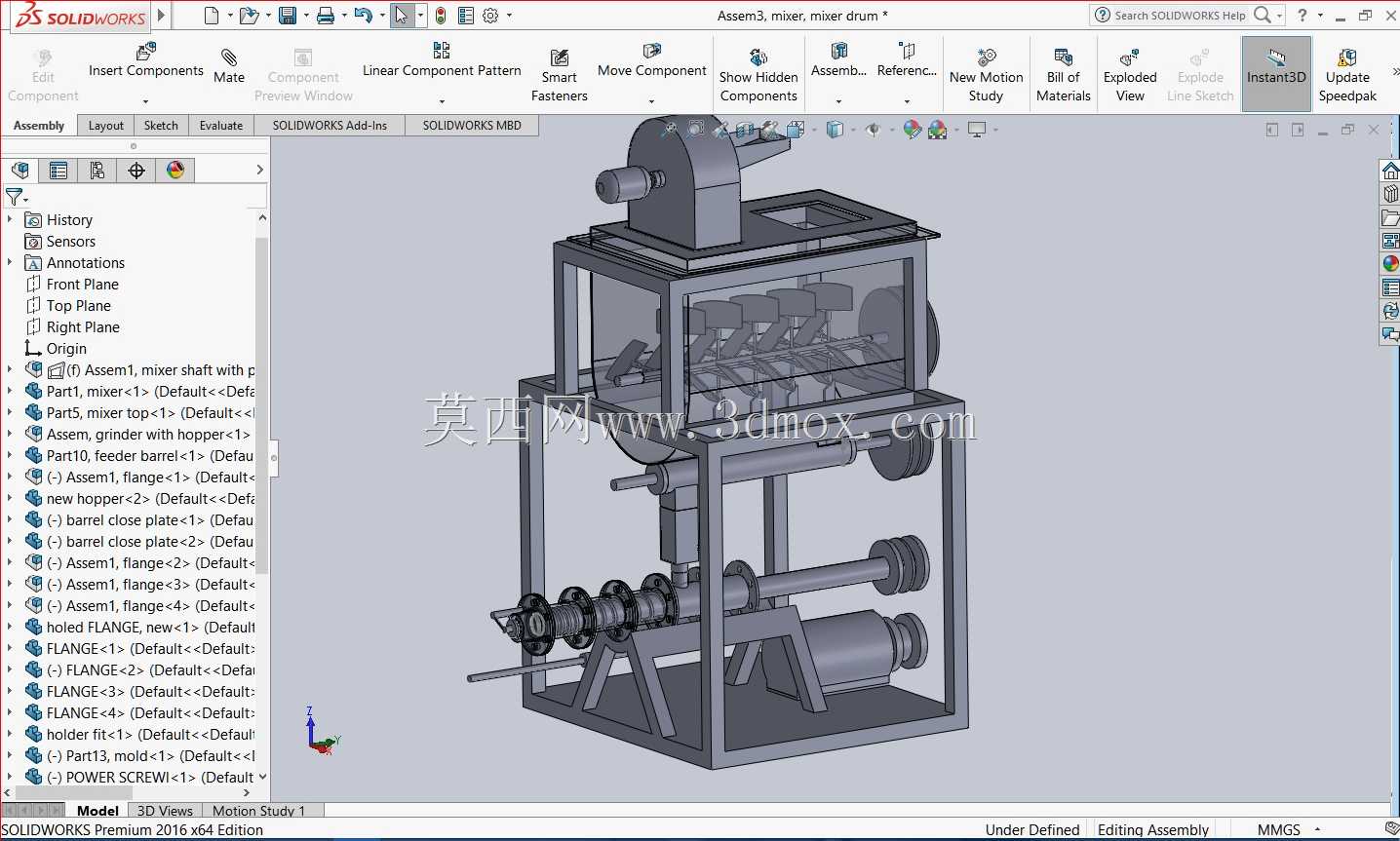Select the Origin item in the tree
The width and height of the screenshot is (1400, 841).
[x=66, y=349]
